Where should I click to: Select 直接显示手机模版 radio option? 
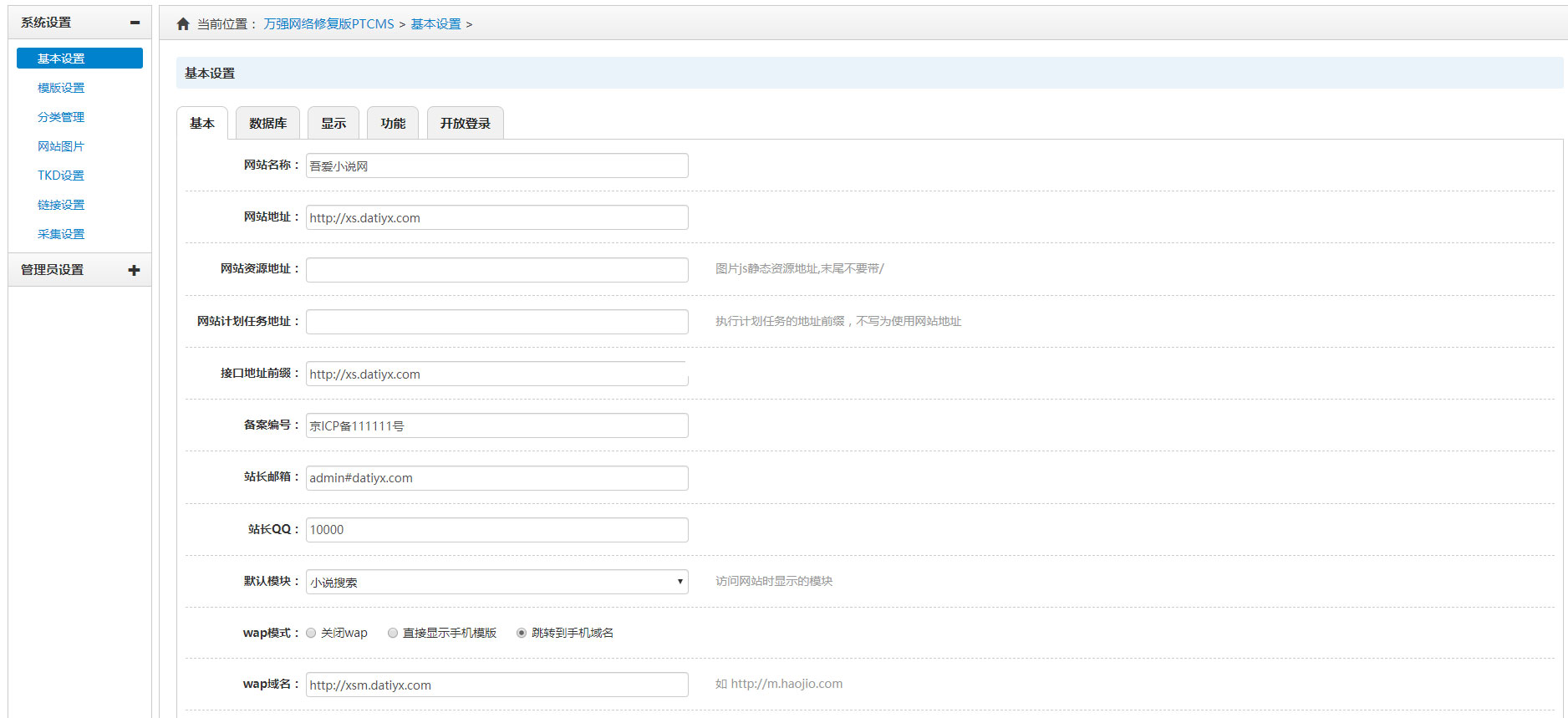pyautogui.click(x=393, y=633)
